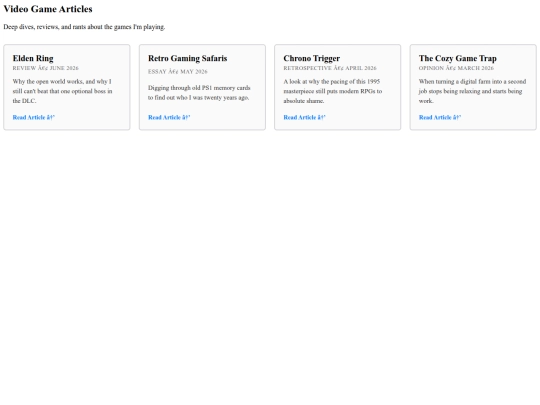This screenshot has height=405, width=540.
Task: Click the REVIEW label under Elden Ring
Action: click(24, 68)
